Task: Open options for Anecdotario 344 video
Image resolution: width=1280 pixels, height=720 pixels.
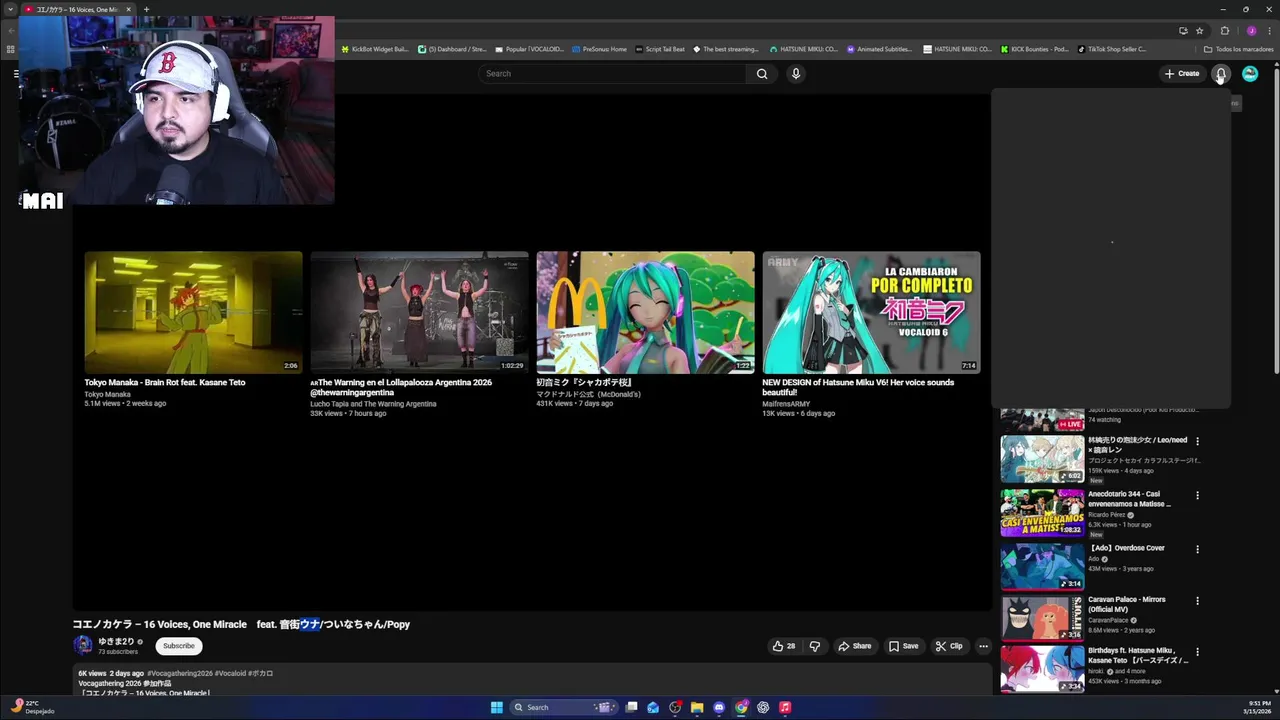Action: tap(1197, 495)
